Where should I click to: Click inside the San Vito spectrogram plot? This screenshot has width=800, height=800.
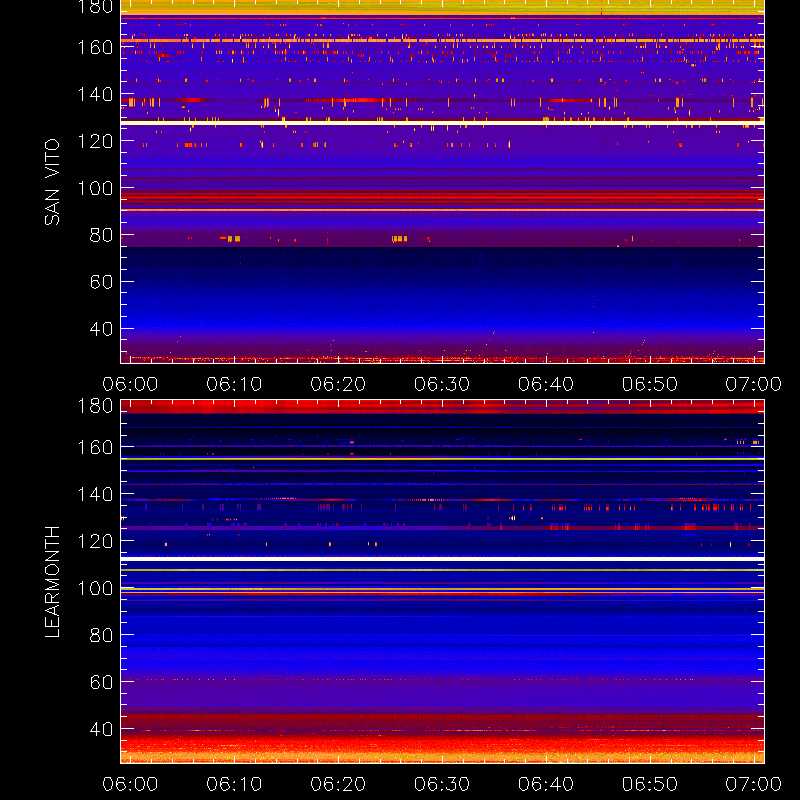[x=442, y=182]
